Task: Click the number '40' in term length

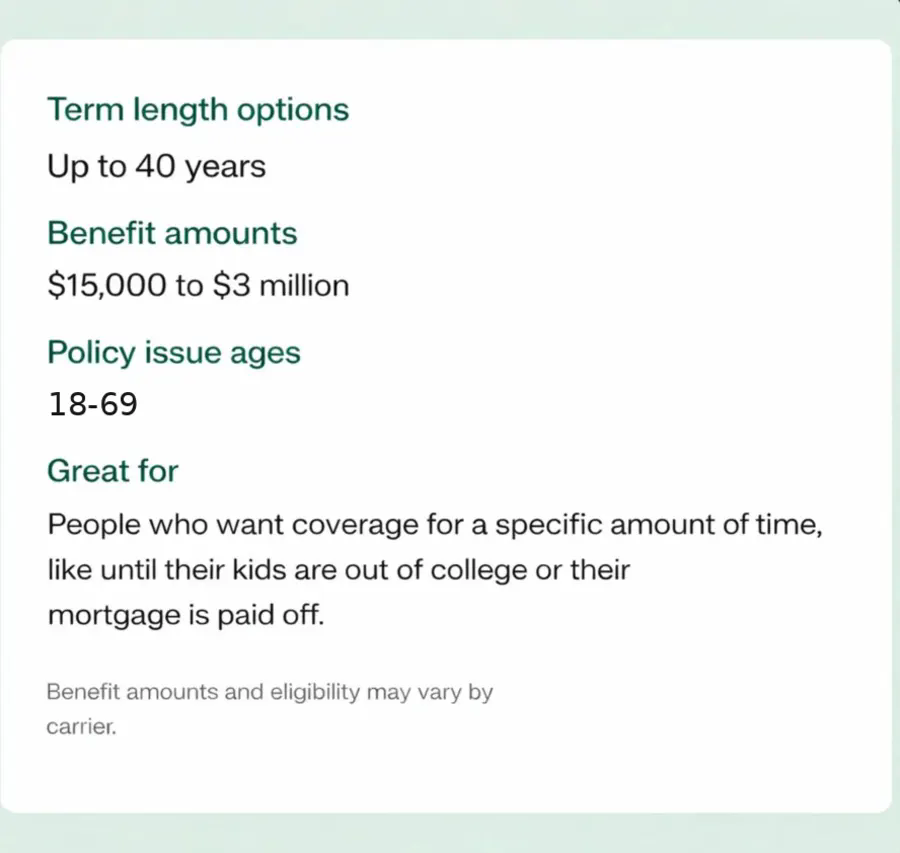Action: click(155, 166)
